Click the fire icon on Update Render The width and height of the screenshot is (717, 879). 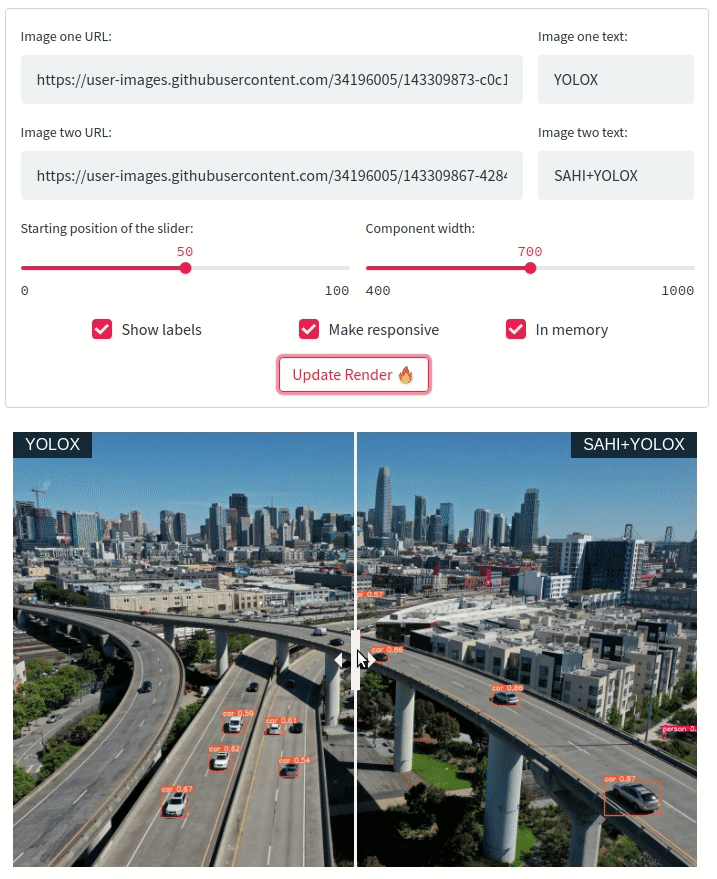tap(406, 375)
